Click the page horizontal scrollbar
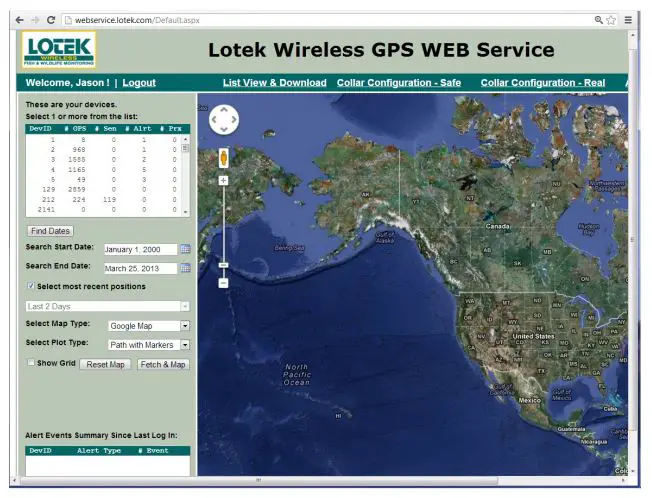The image size is (652, 498). click(258, 481)
